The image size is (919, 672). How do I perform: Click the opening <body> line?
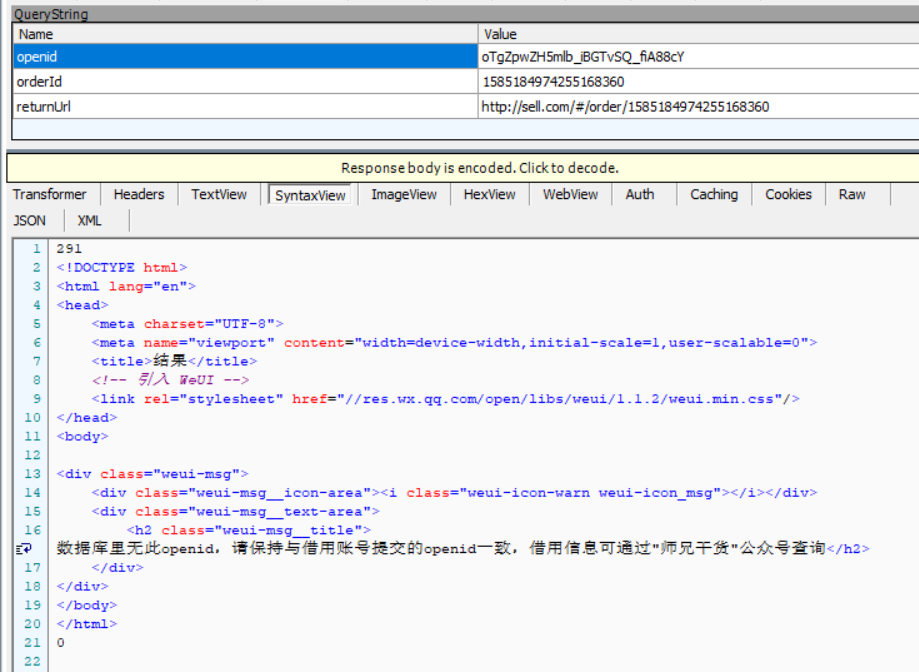coord(82,436)
